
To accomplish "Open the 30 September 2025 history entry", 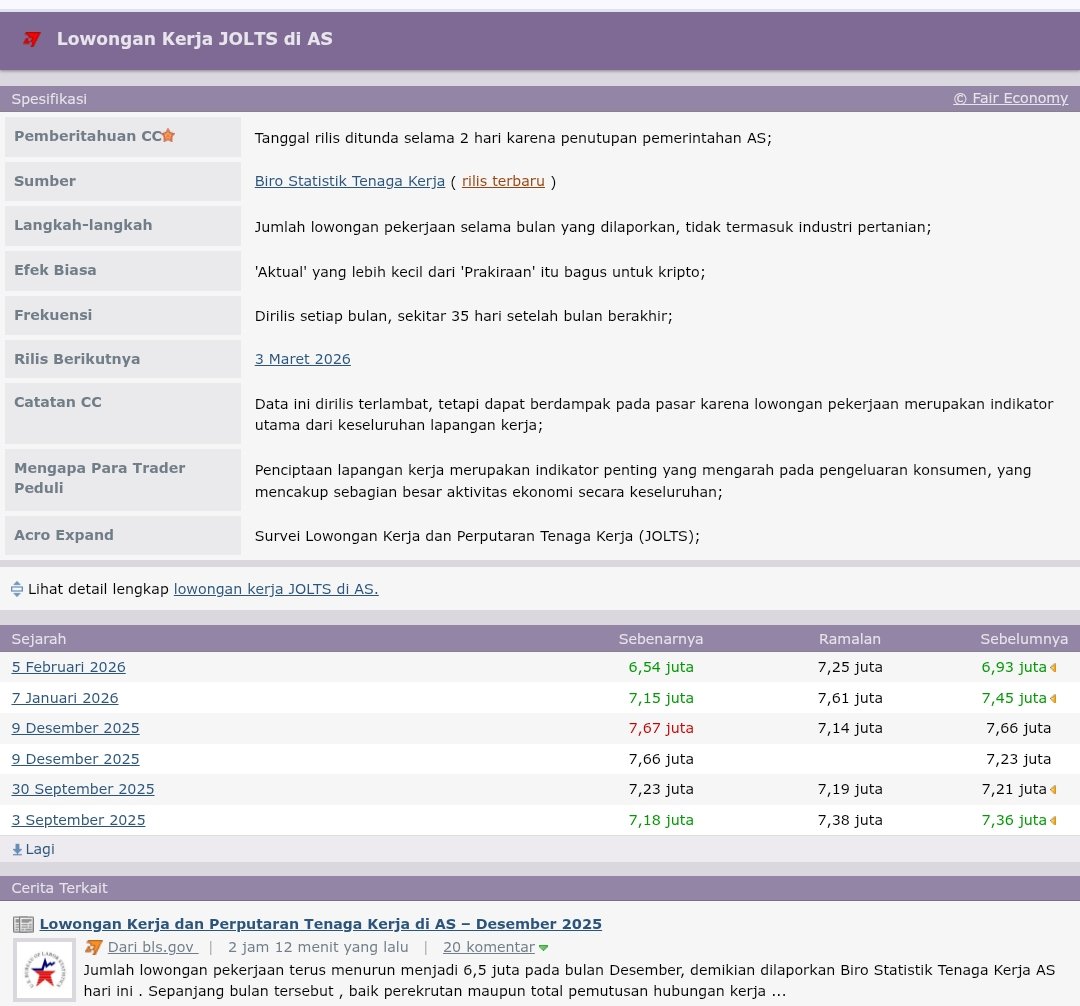I will coord(83,789).
